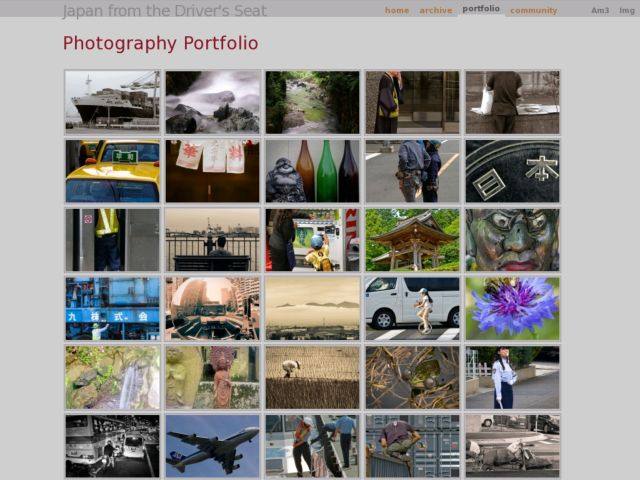Open the policewoman on street photo
This screenshot has height=480, width=640.
(x=513, y=378)
